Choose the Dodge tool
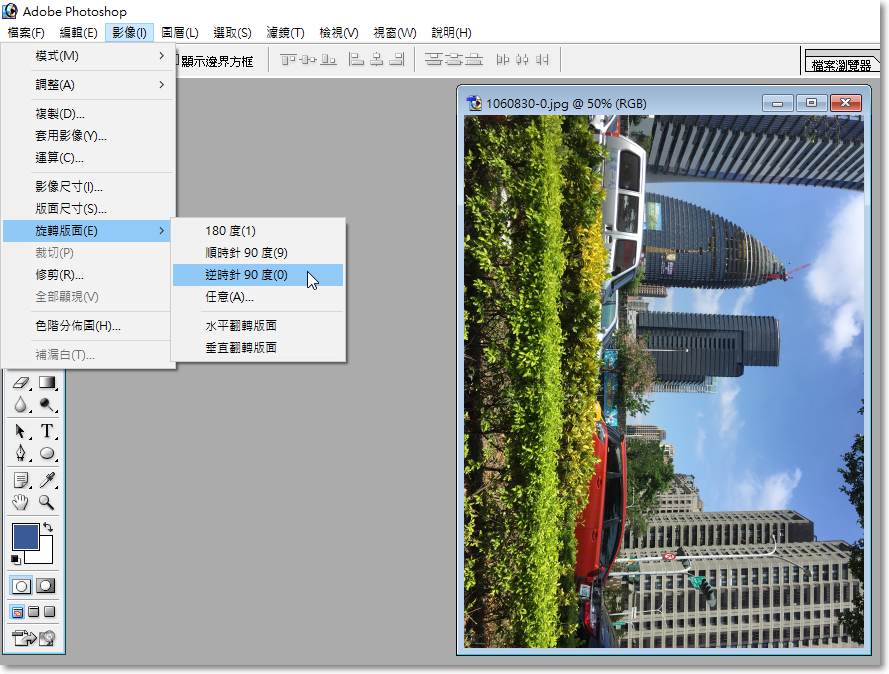 coord(47,406)
